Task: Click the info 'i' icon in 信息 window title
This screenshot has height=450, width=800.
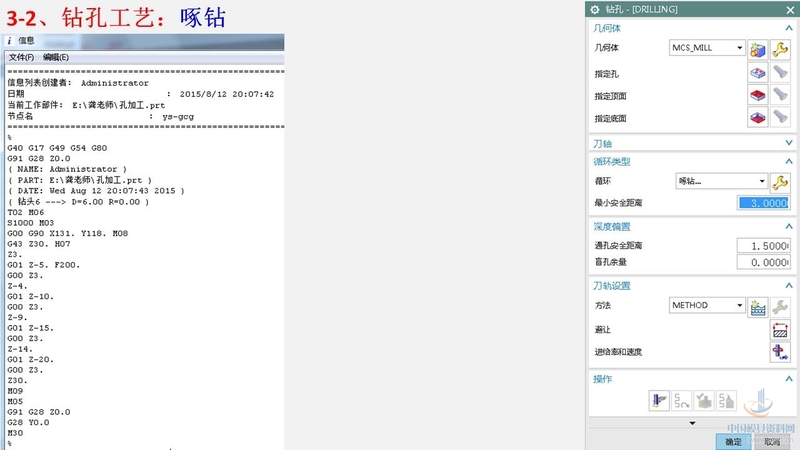Action: 10,40
